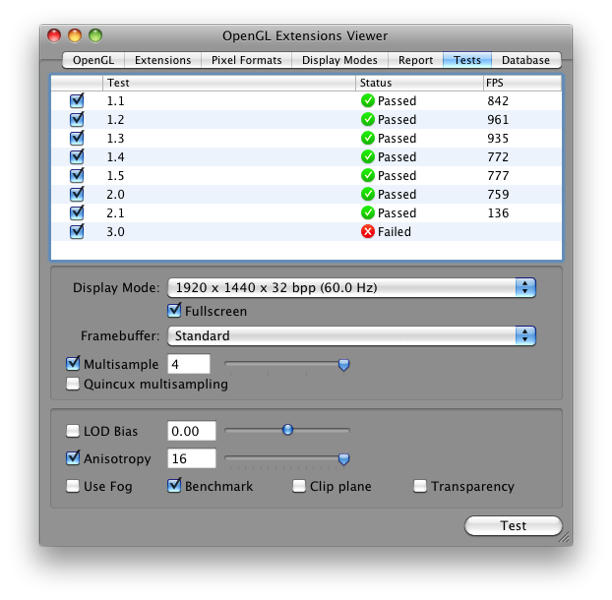612x600 pixels.
Task: Click the green Passed icon for test 1.2
Action: (x=368, y=119)
